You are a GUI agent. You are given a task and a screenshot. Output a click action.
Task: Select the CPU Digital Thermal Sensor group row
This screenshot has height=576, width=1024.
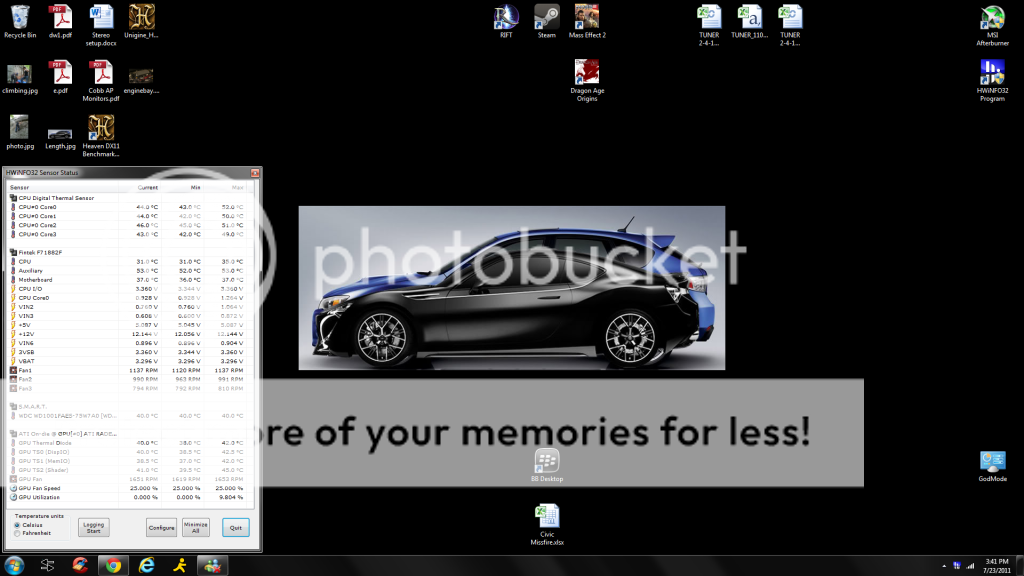tap(127, 198)
